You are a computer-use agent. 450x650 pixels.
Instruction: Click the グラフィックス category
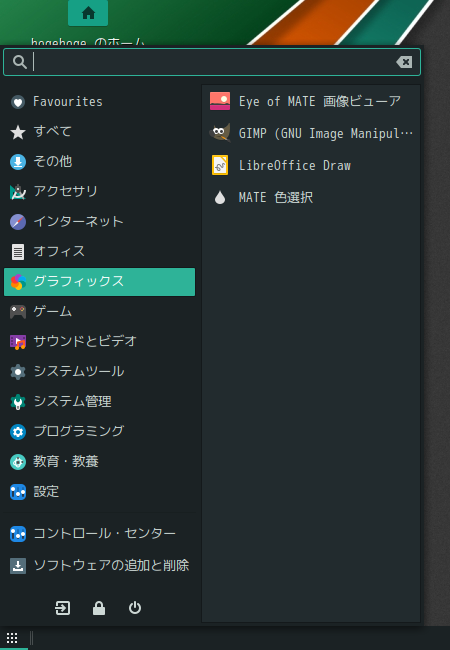(99, 282)
